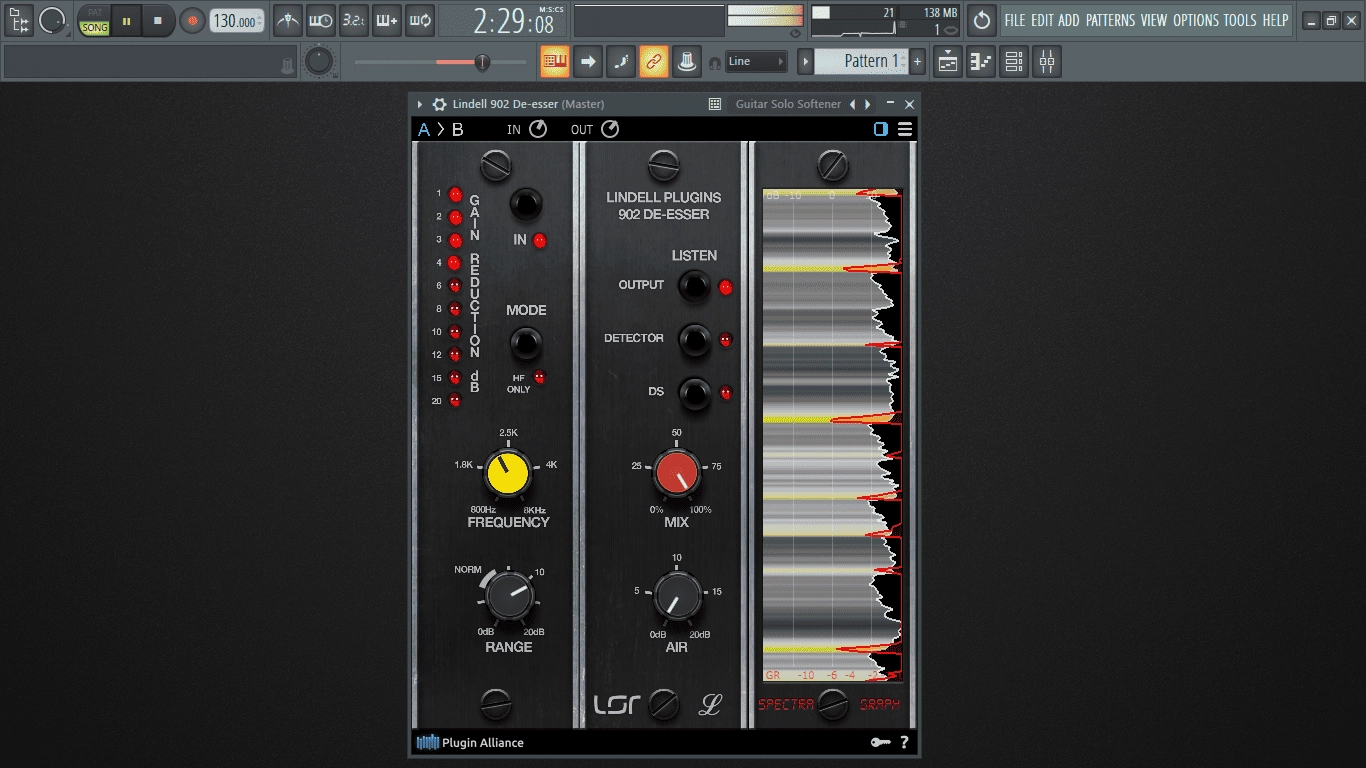
Task: Open the Mixer view icon
Action: pyautogui.click(x=1047, y=62)
